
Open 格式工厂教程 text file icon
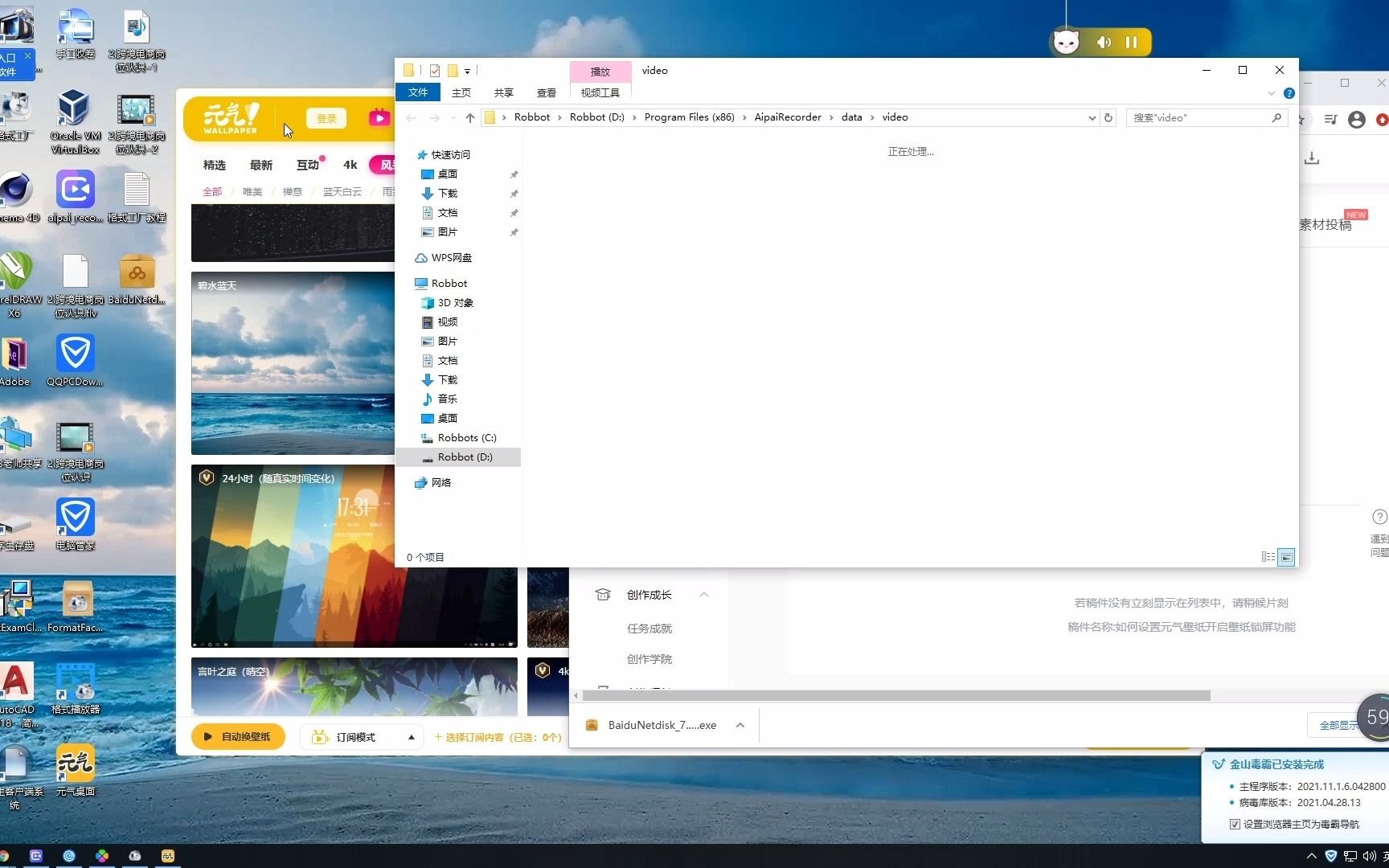(x=137, y=197)
